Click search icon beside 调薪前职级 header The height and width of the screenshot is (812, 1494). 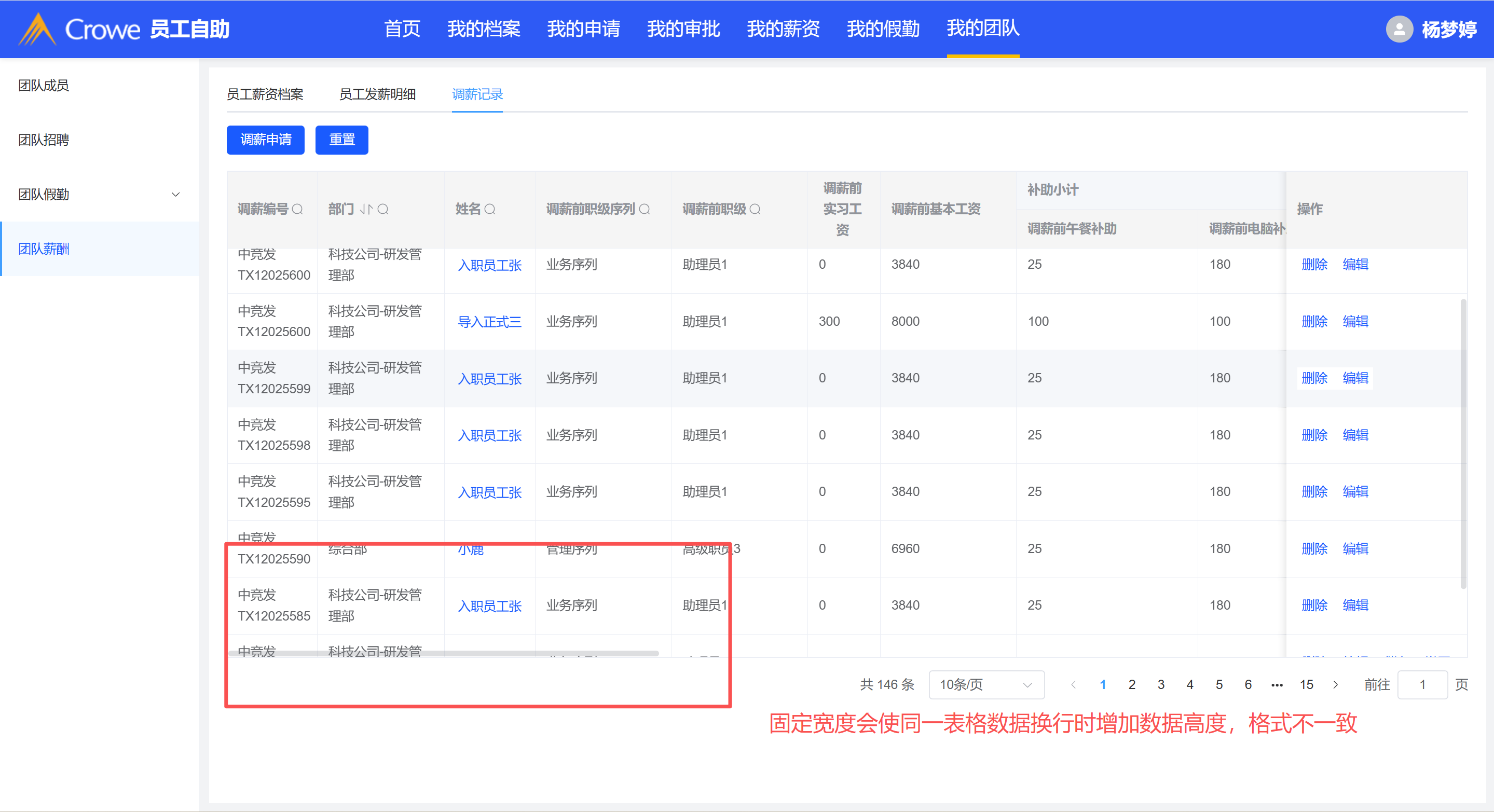755,210
